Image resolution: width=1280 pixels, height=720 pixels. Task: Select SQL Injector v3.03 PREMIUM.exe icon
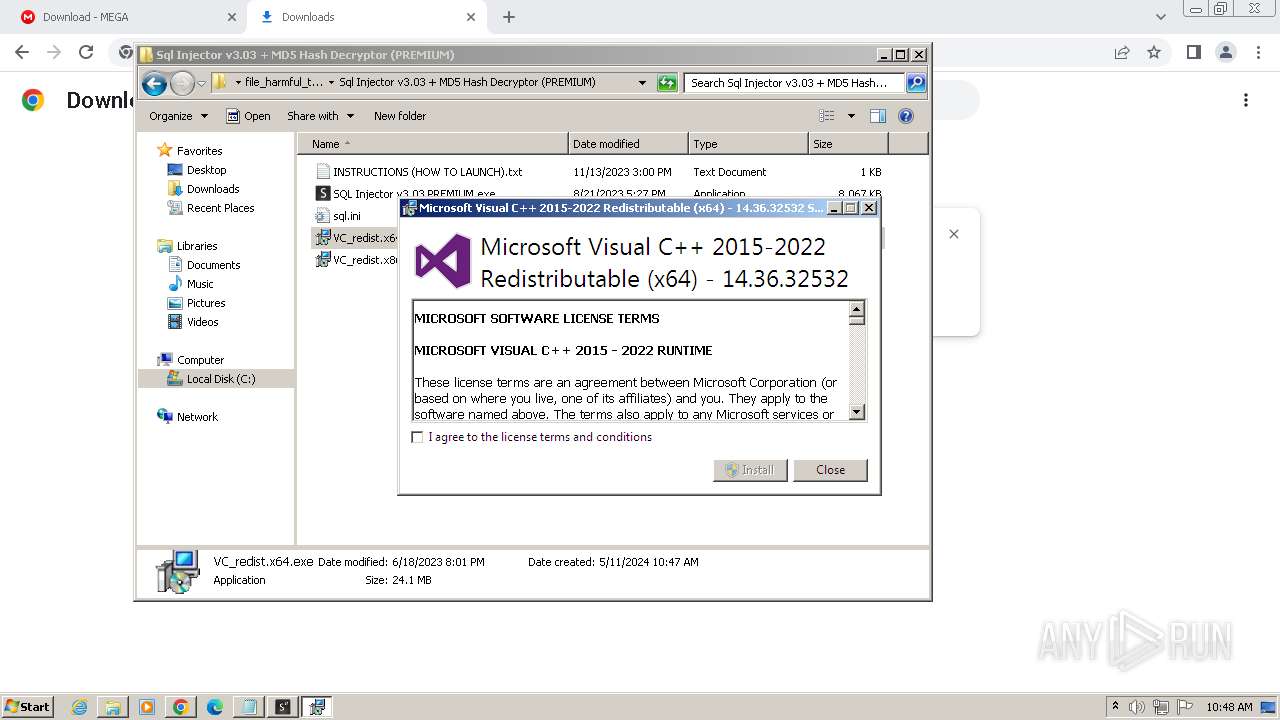[x=322, y=194]
